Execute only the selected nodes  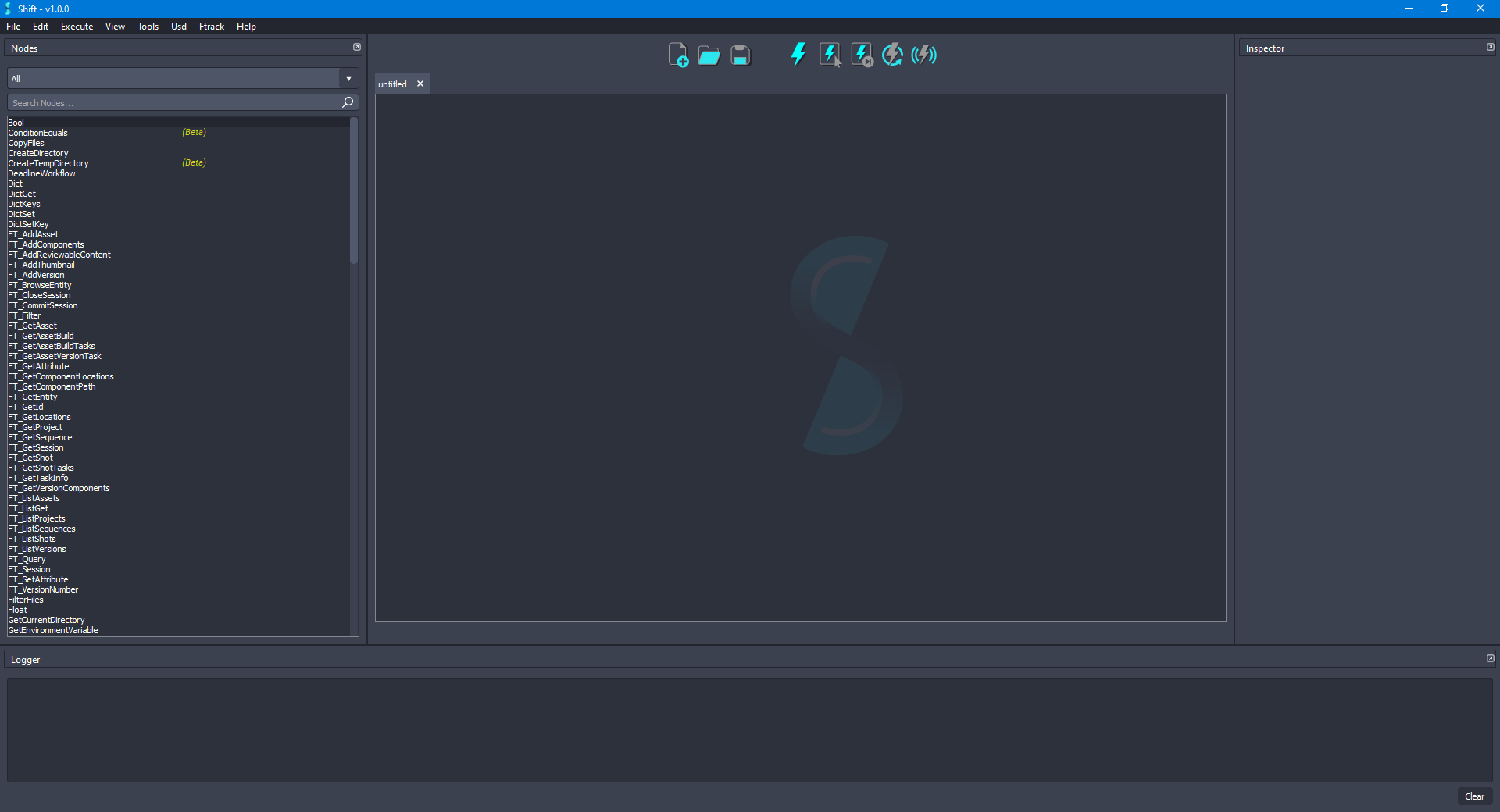tap(830, 54)
